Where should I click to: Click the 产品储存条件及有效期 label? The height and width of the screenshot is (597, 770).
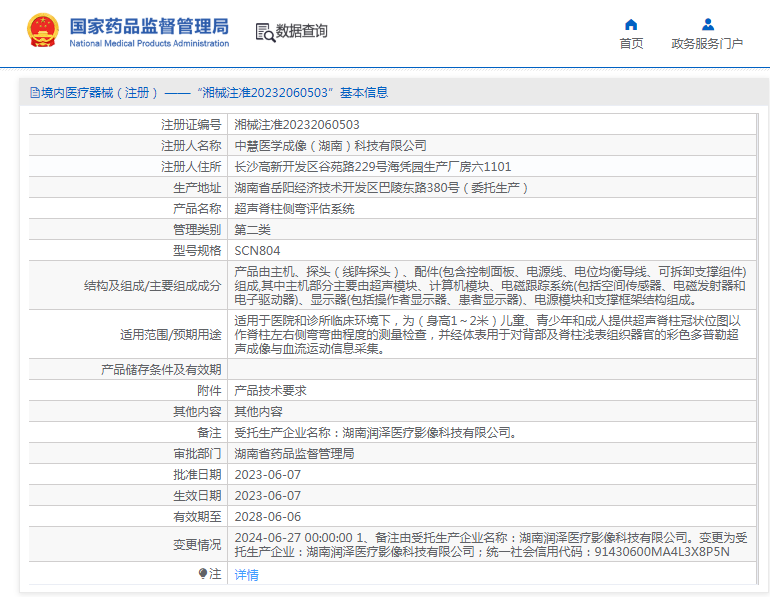[161, 370]
